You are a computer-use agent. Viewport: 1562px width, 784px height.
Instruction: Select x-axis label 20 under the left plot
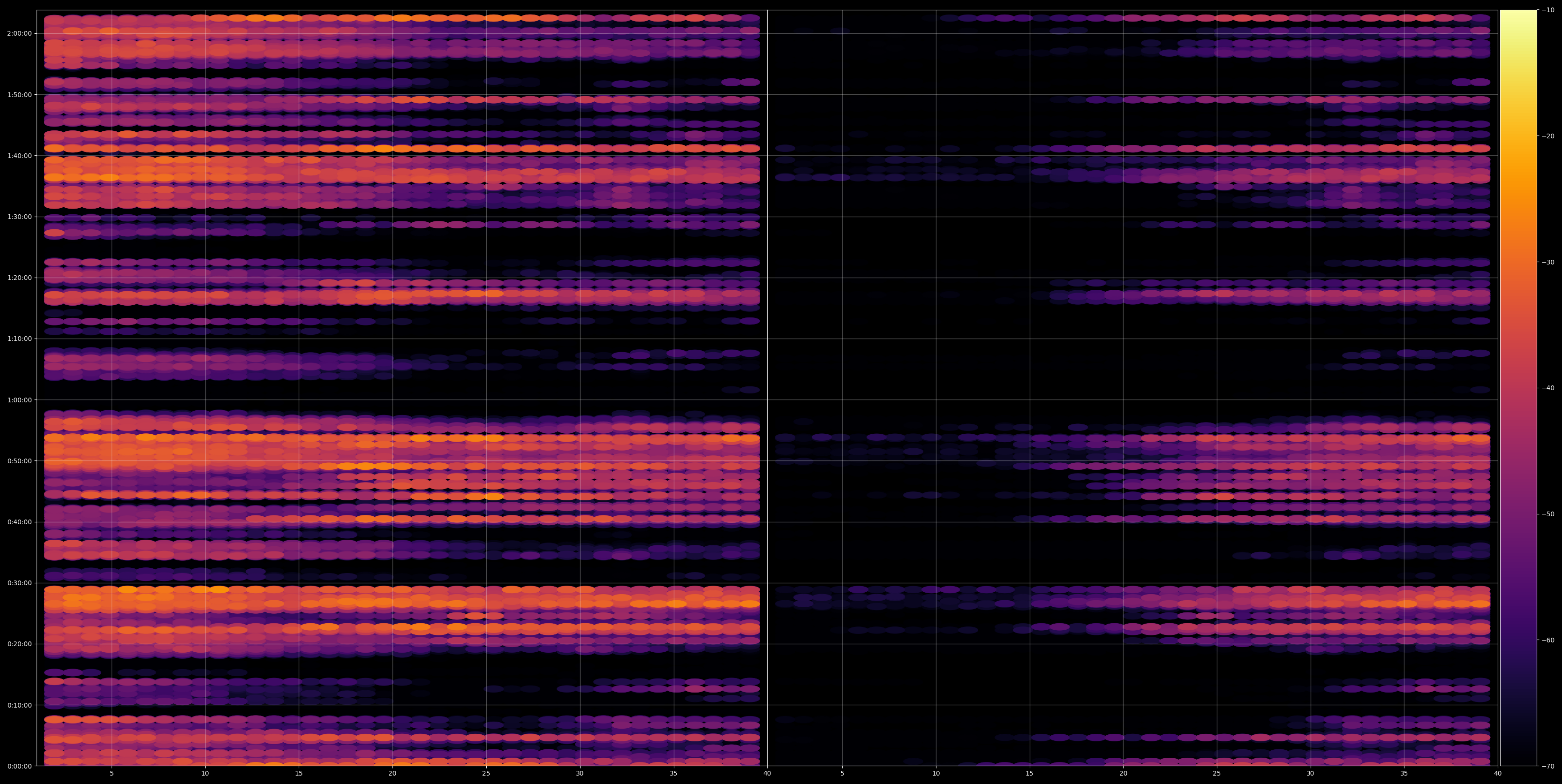[392, 774]
